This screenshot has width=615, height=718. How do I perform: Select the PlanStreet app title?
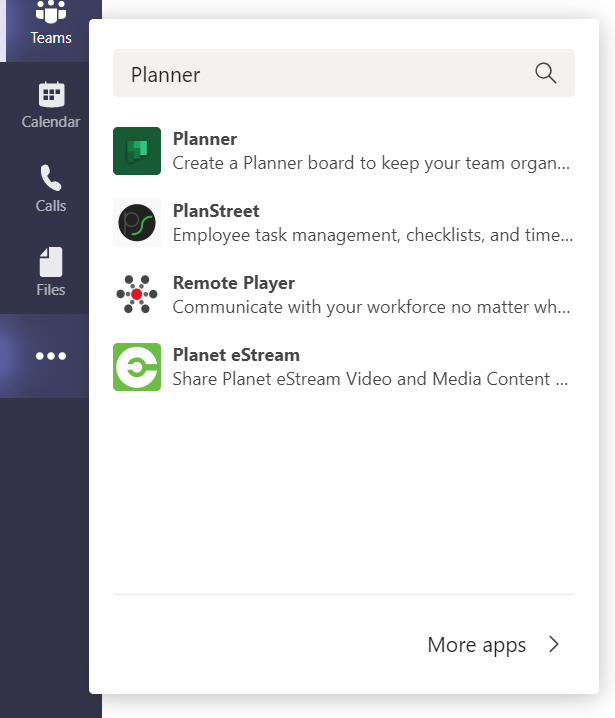(x=216, y=211)
